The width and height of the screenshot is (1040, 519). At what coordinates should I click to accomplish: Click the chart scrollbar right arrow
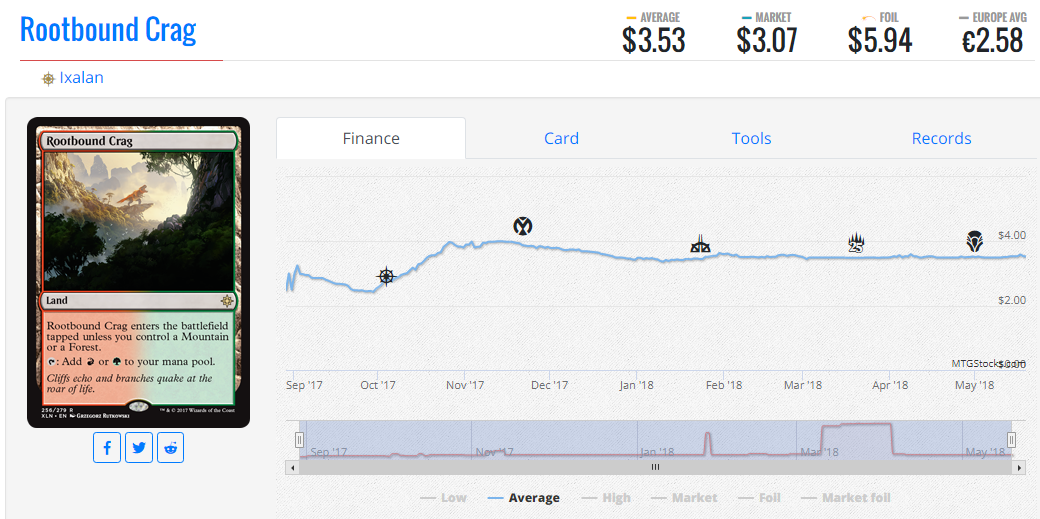[x=1019, y=467]
